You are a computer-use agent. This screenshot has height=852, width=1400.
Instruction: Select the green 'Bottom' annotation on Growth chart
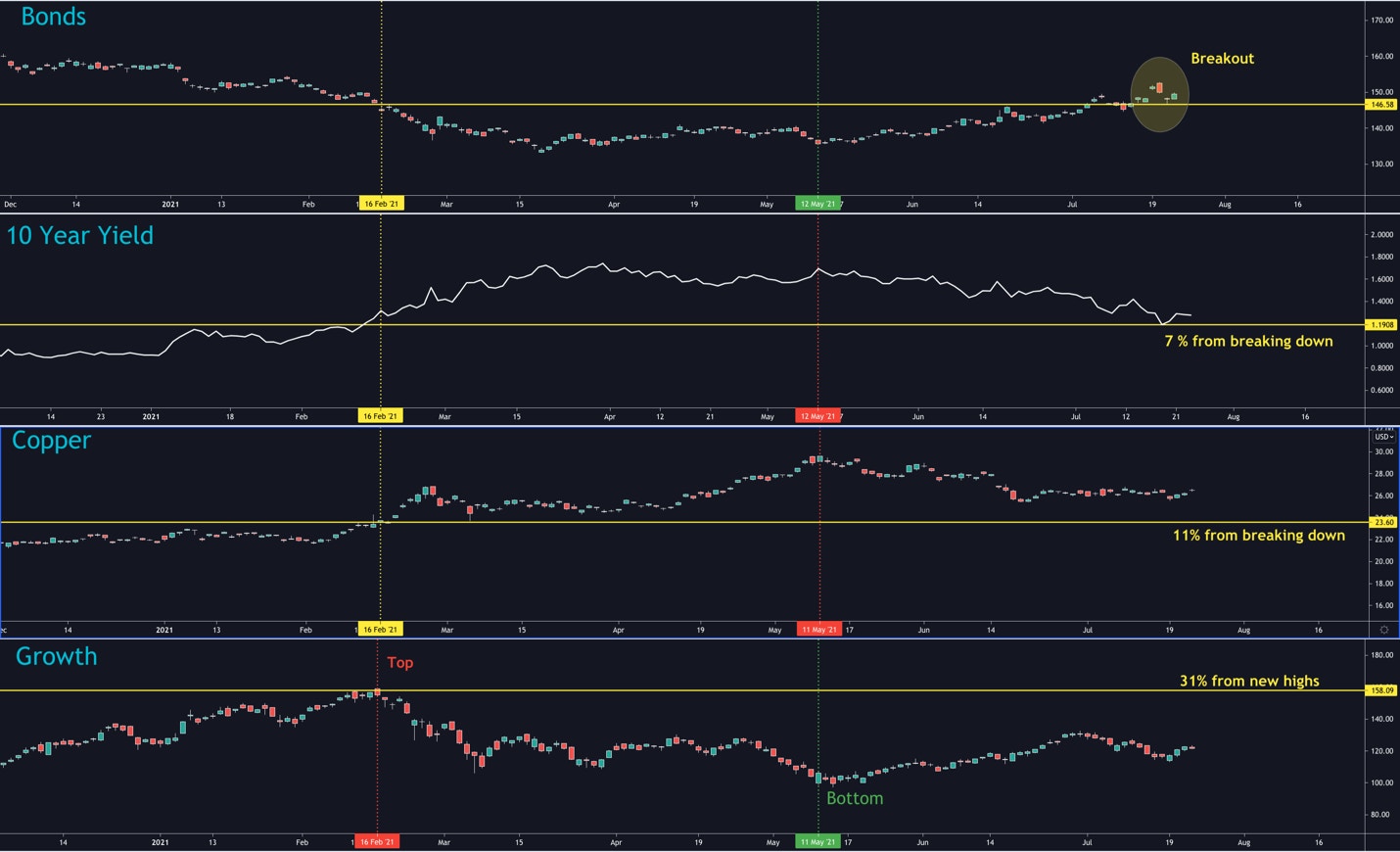click(x=855, y=798)
